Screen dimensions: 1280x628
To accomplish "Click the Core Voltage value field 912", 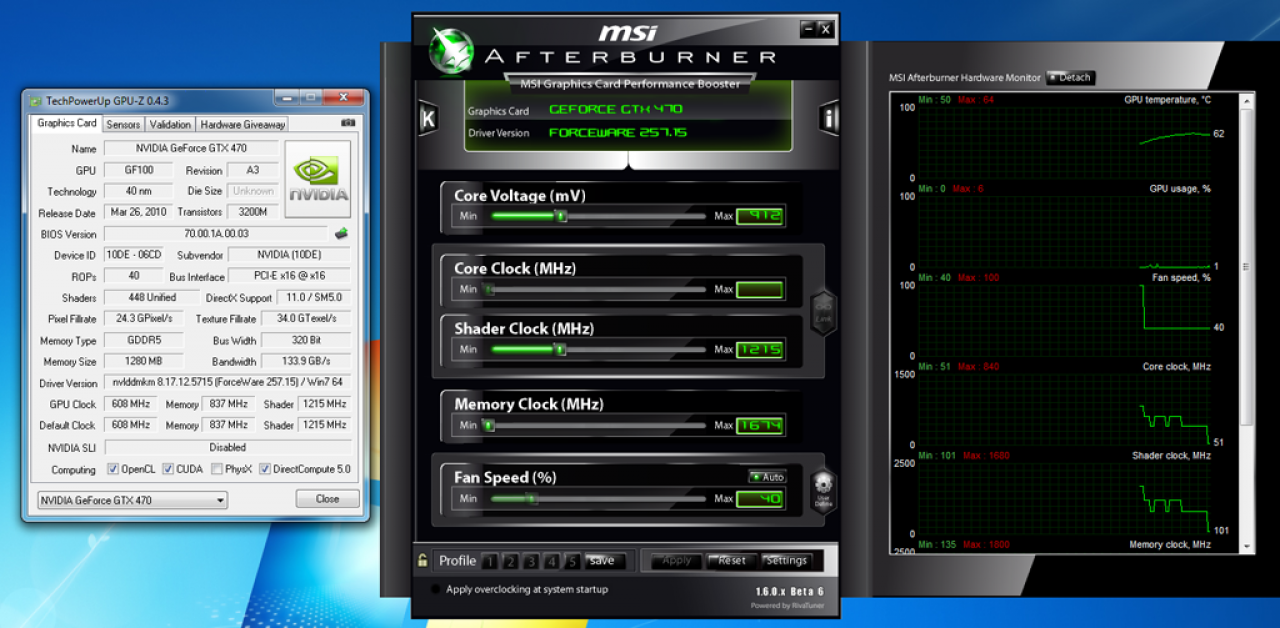I will 760,216.
